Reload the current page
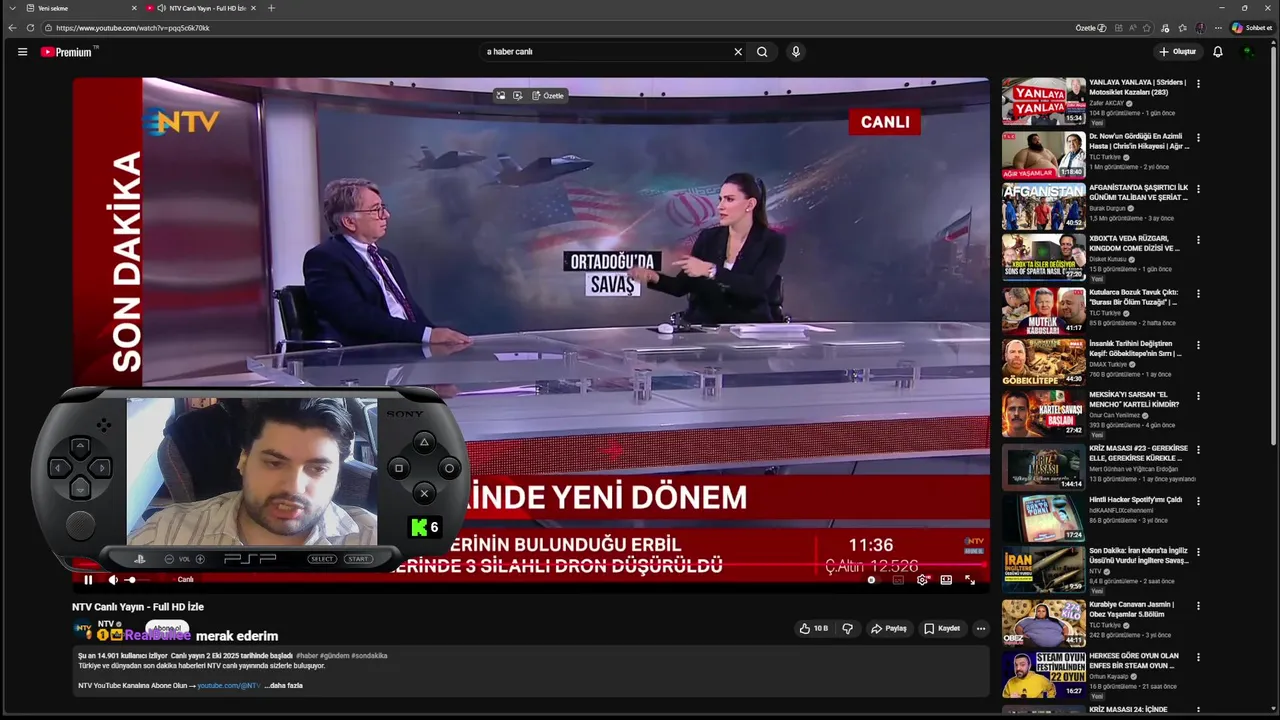 point(30,28)
